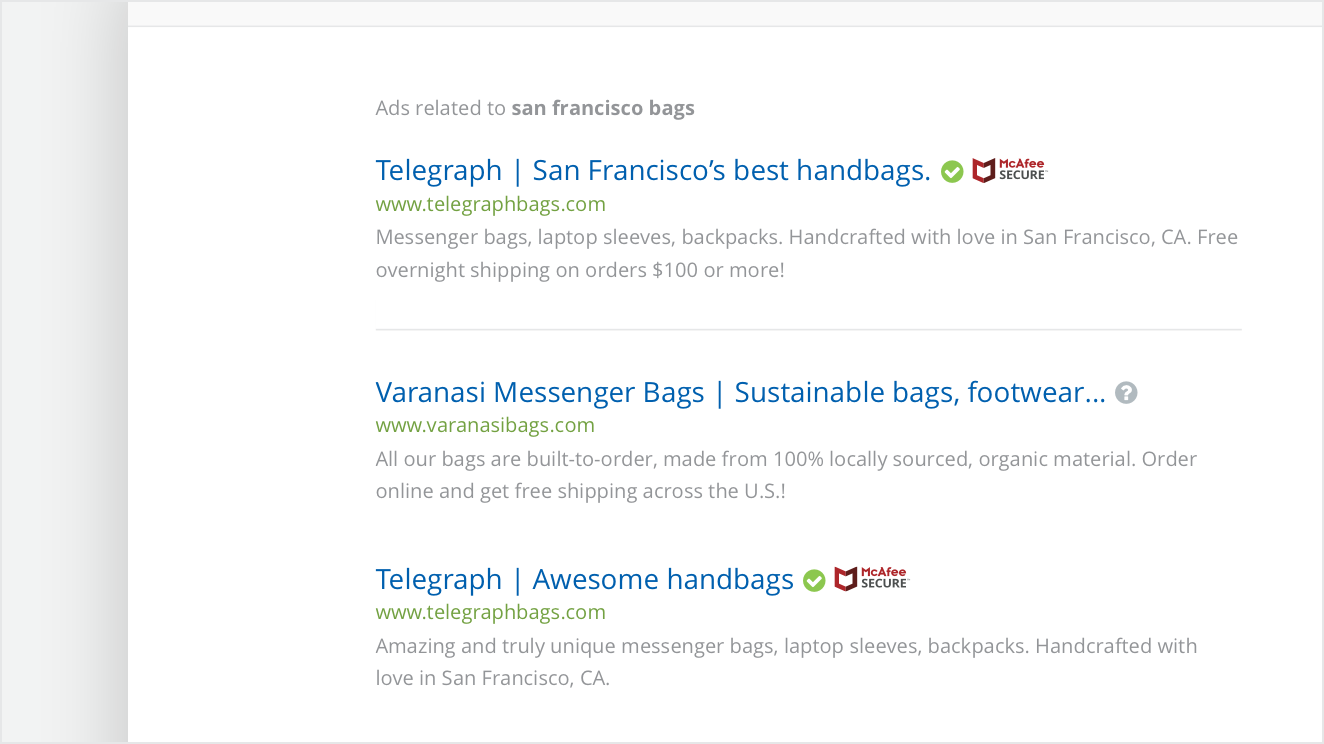Click the McAfee Secure badge beside Awesome handbags
This screenshot has height=744, width=1324.
[x=871, y=579]
